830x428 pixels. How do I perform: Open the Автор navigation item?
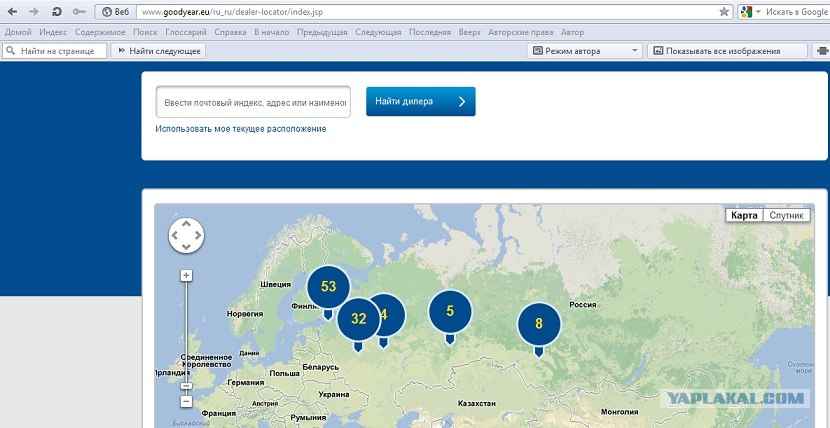pos(572,32)
